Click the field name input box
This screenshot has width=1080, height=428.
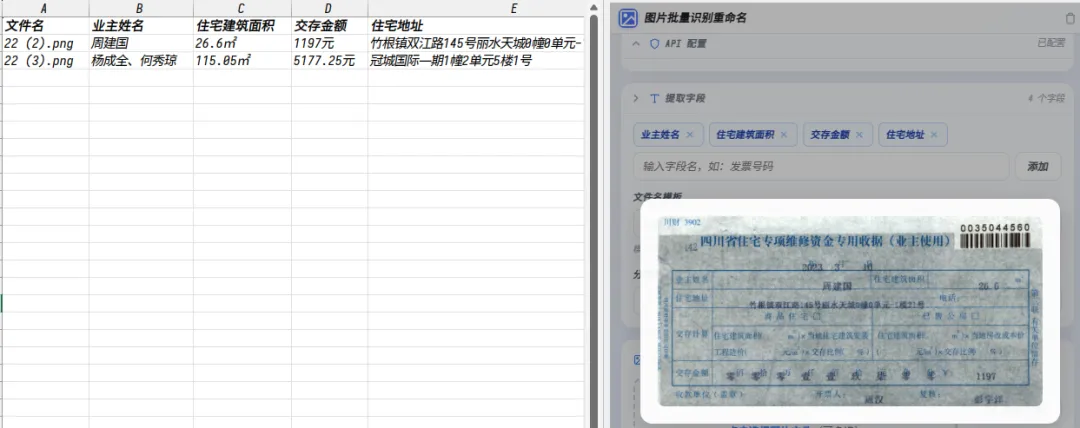821,166
